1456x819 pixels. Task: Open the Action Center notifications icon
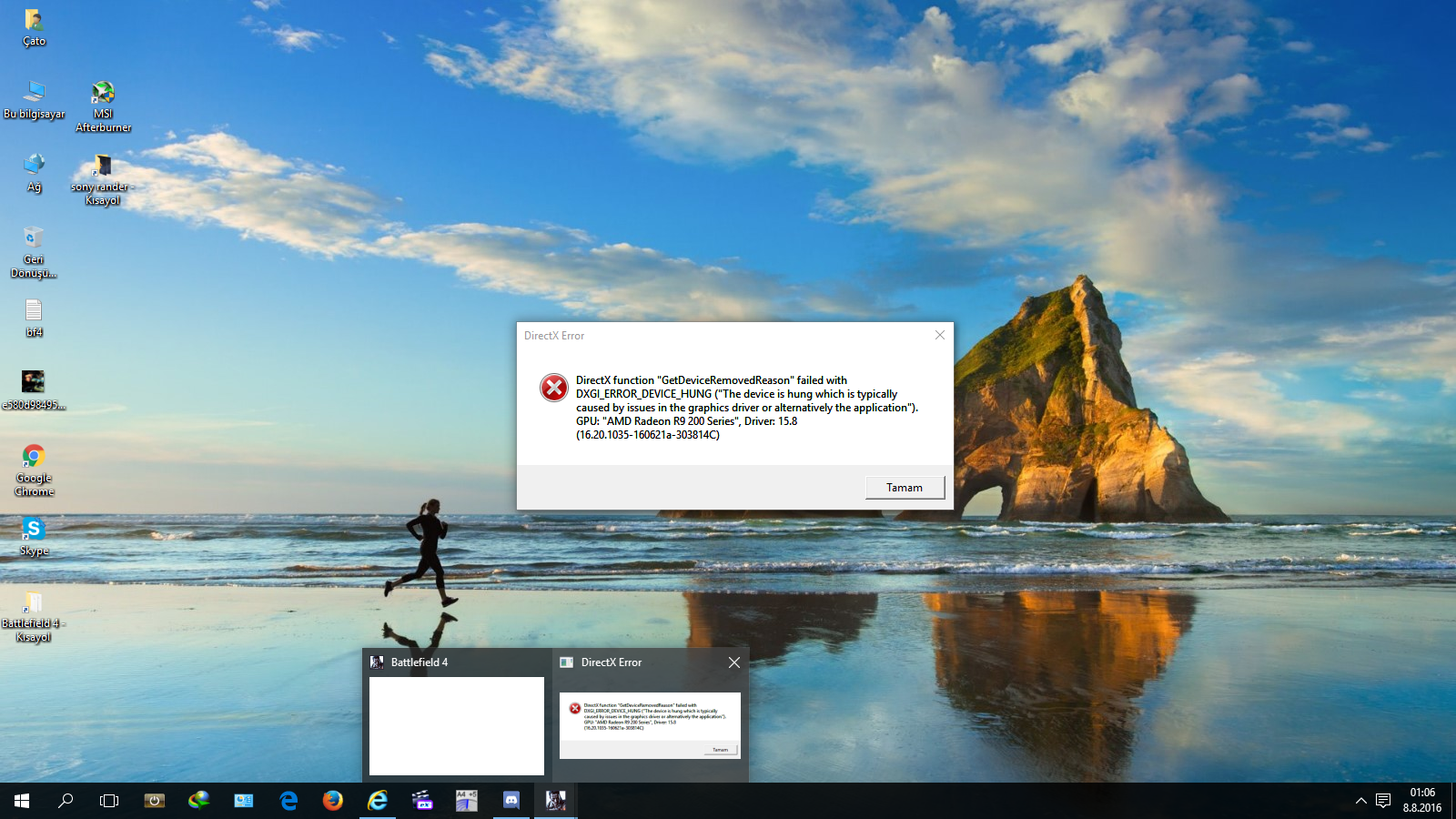pos(1383,801)
